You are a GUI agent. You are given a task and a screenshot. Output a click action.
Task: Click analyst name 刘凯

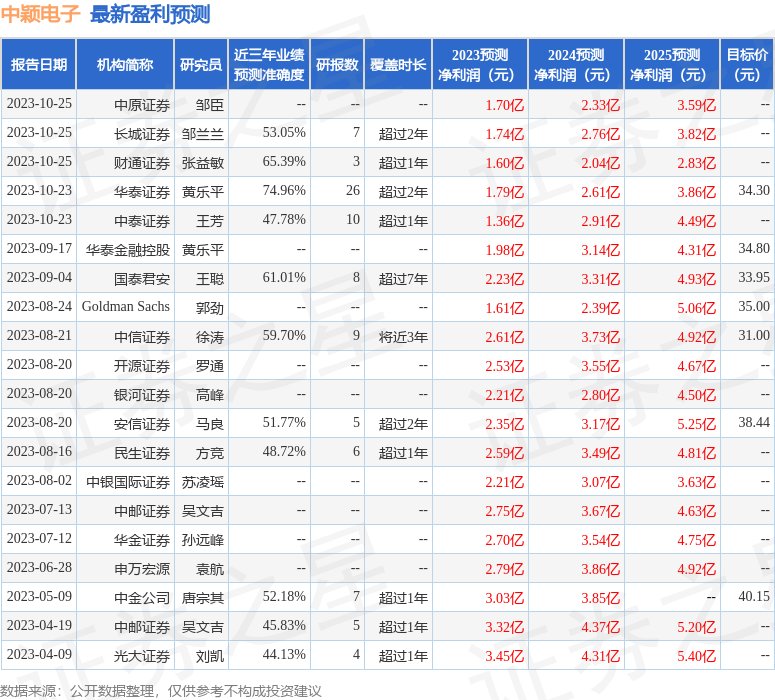pyautogui.click(x=210, y=655)
